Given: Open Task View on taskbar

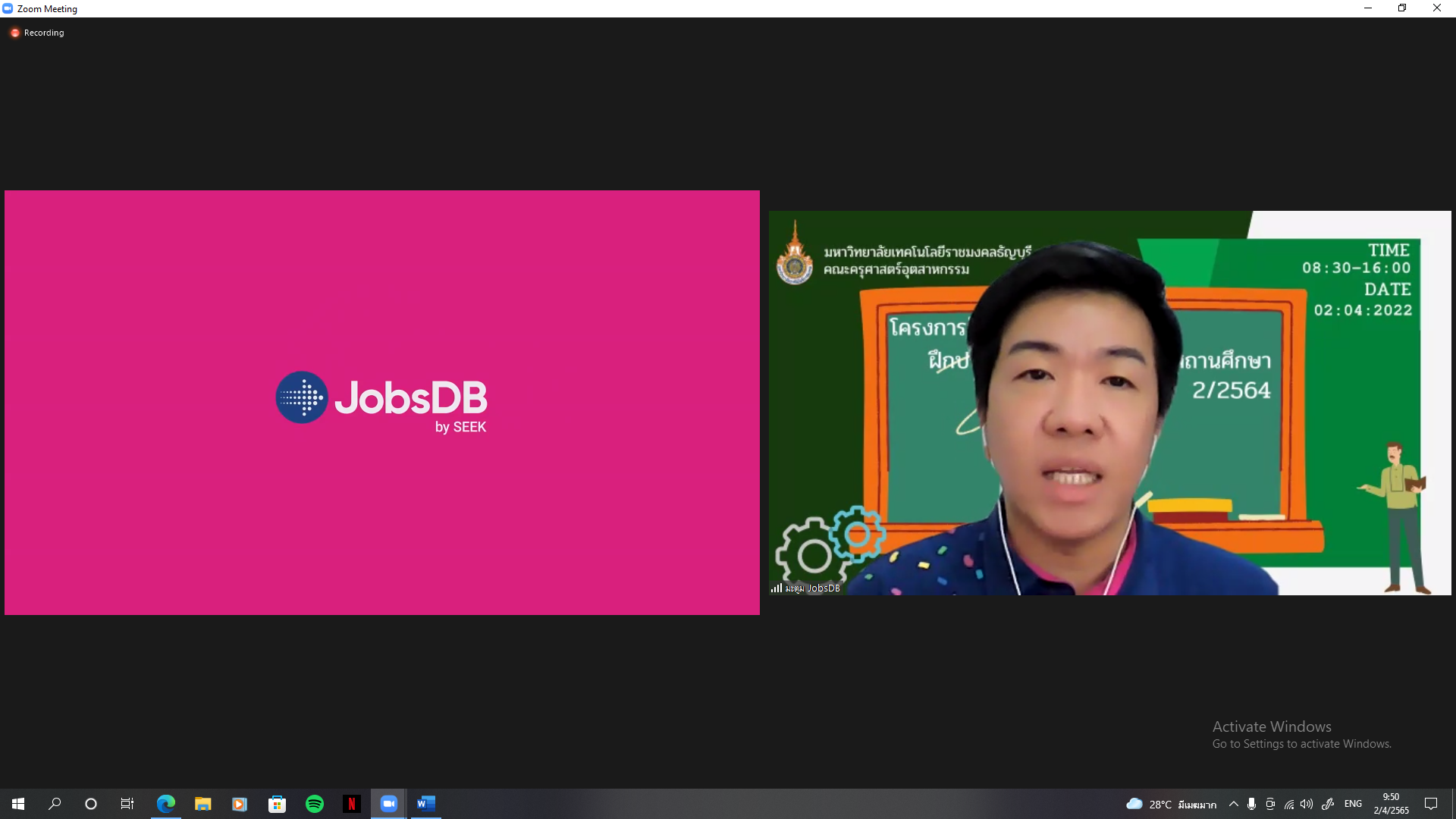Looking at the screenshot, I should [x=127, y=804].
